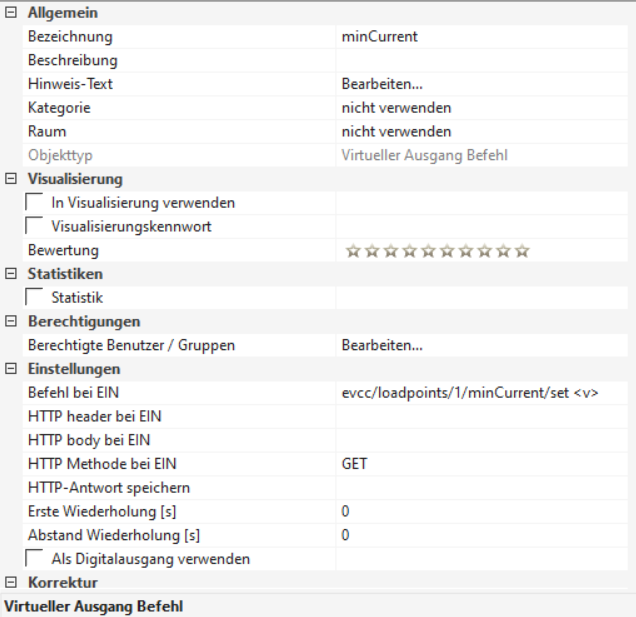Select the Bezeichnung property label

tap(70, 37)
